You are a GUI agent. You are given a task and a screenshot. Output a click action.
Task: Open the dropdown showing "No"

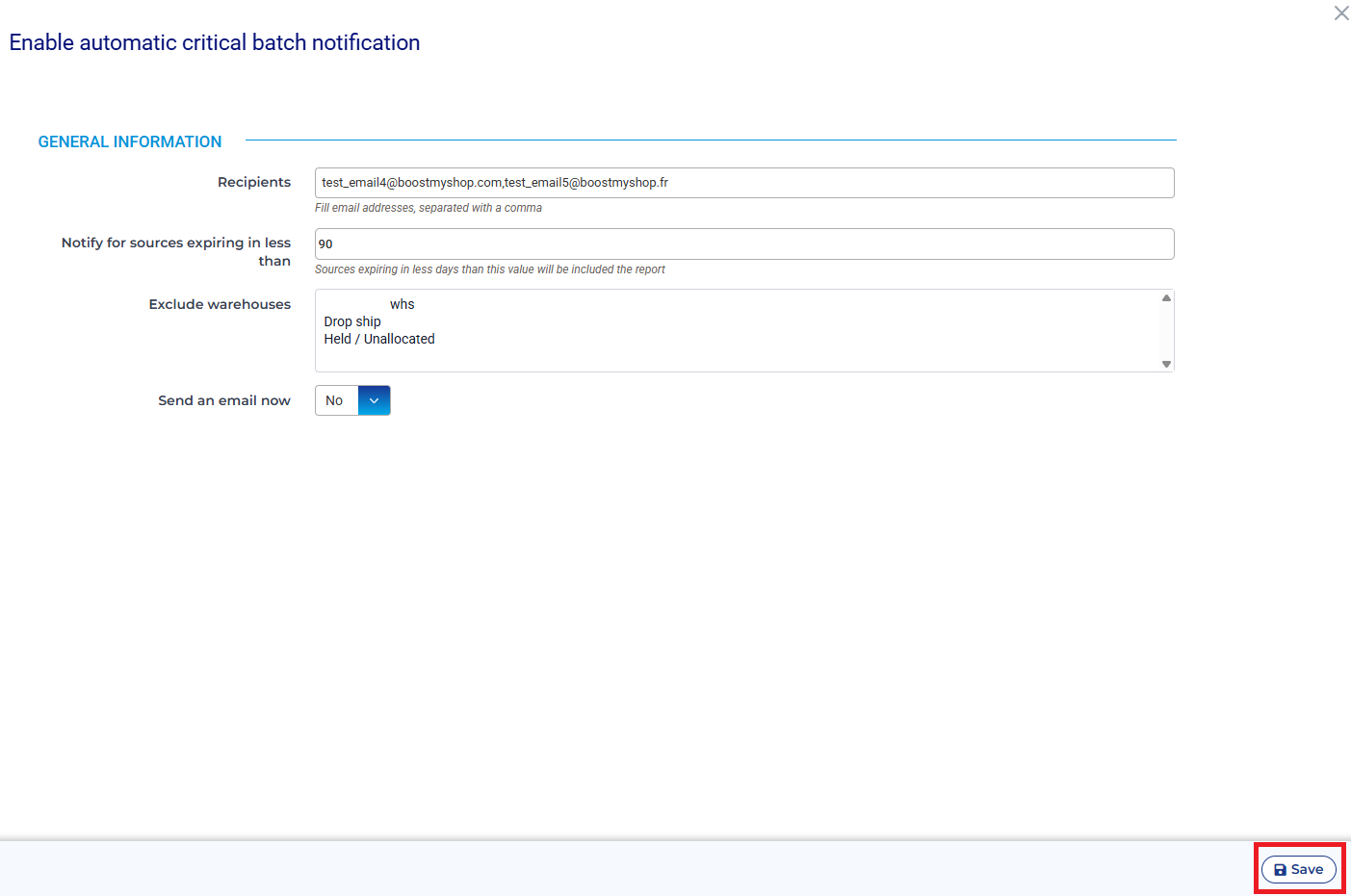[336, 400]
